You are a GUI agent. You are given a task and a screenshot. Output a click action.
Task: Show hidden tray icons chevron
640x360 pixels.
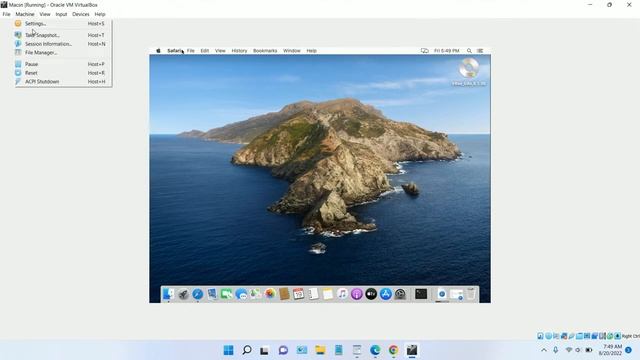pyautogui.click(x=544, y=350)
